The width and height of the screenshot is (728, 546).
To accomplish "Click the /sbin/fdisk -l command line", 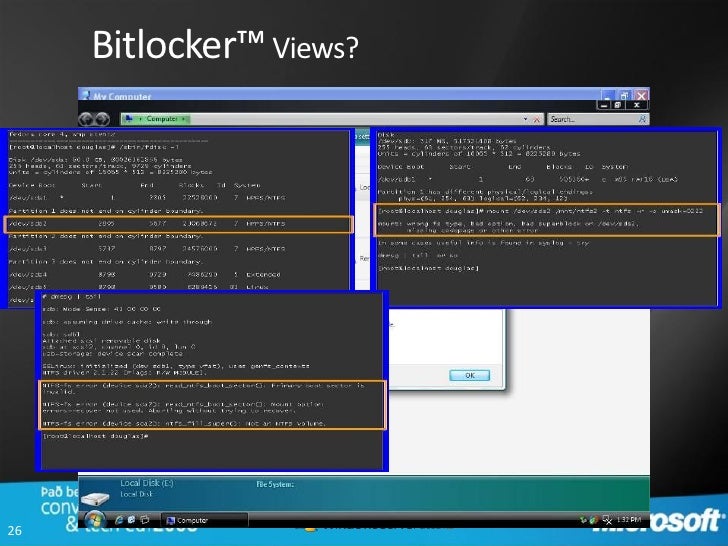I will [x=94, y=147].
